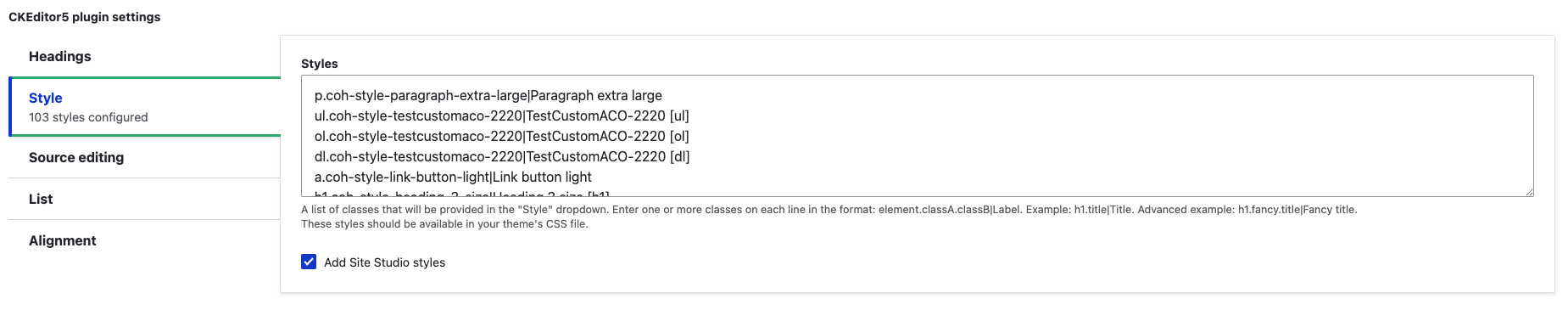Switch to the List tab
Screen dimensions: 1568x310
point(144,199)
